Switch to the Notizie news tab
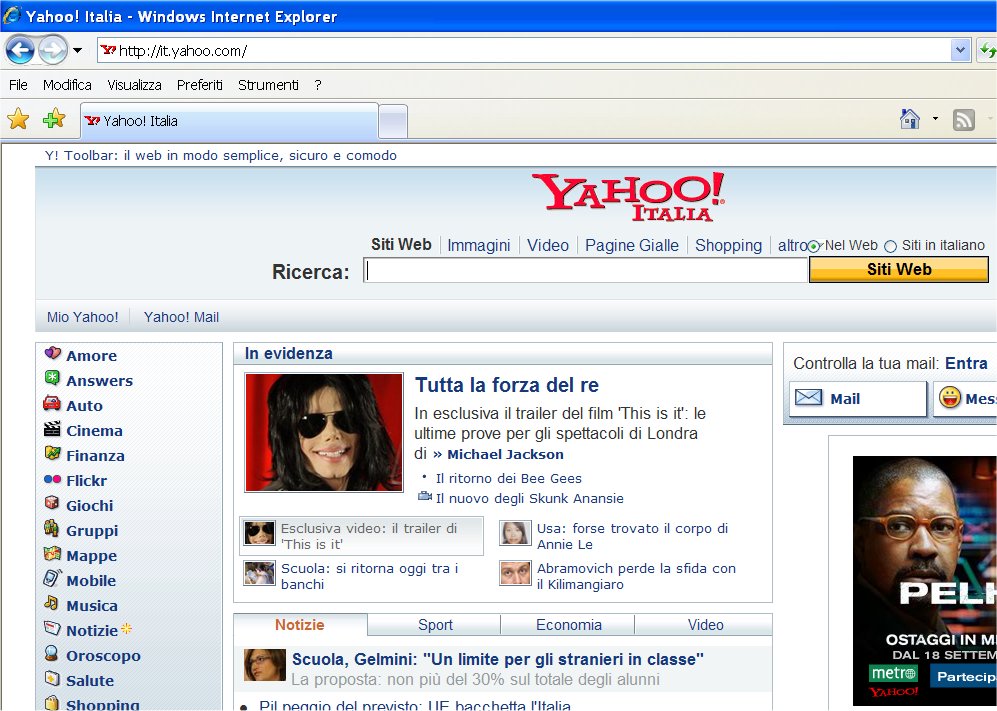 (x=299, y=625)
